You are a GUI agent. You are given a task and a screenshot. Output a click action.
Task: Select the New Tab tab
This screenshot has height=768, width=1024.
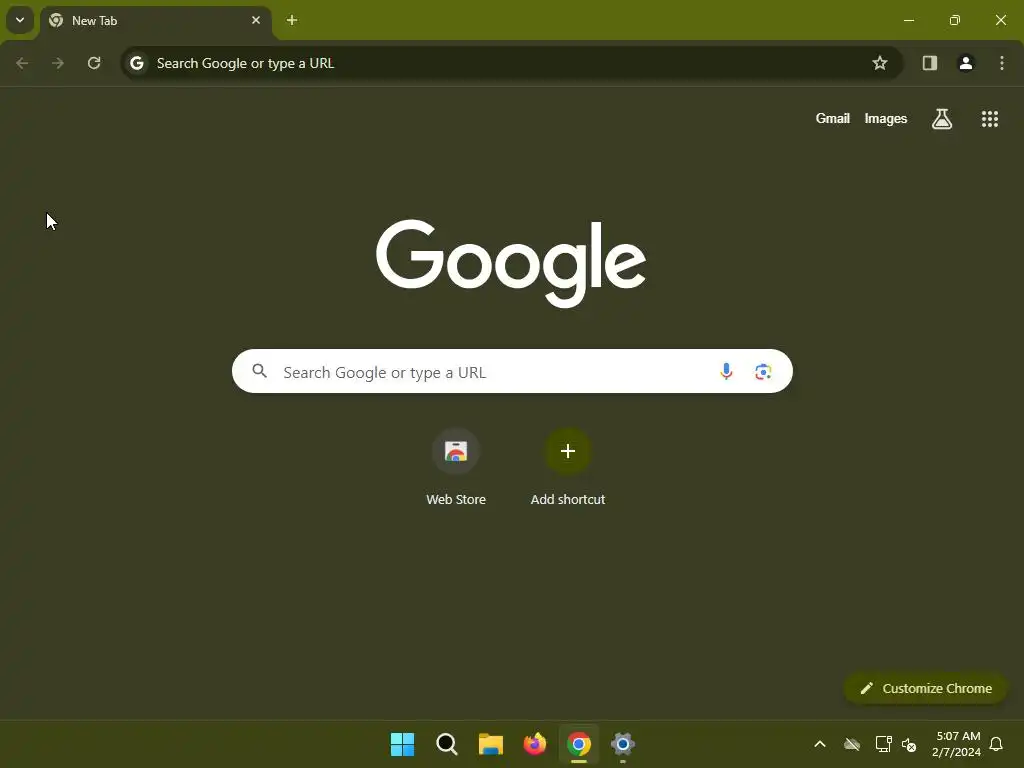coord(155,20)
